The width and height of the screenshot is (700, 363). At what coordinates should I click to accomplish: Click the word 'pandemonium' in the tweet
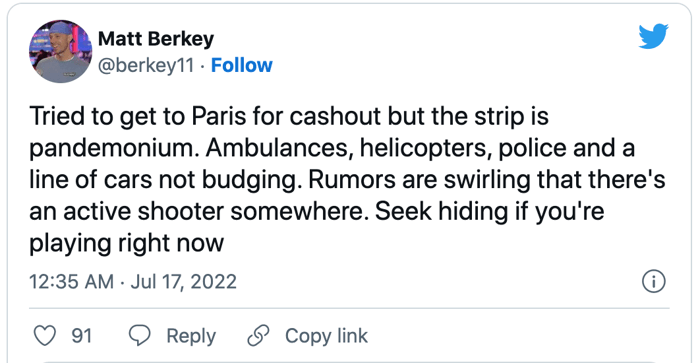(x=115, y=148)
